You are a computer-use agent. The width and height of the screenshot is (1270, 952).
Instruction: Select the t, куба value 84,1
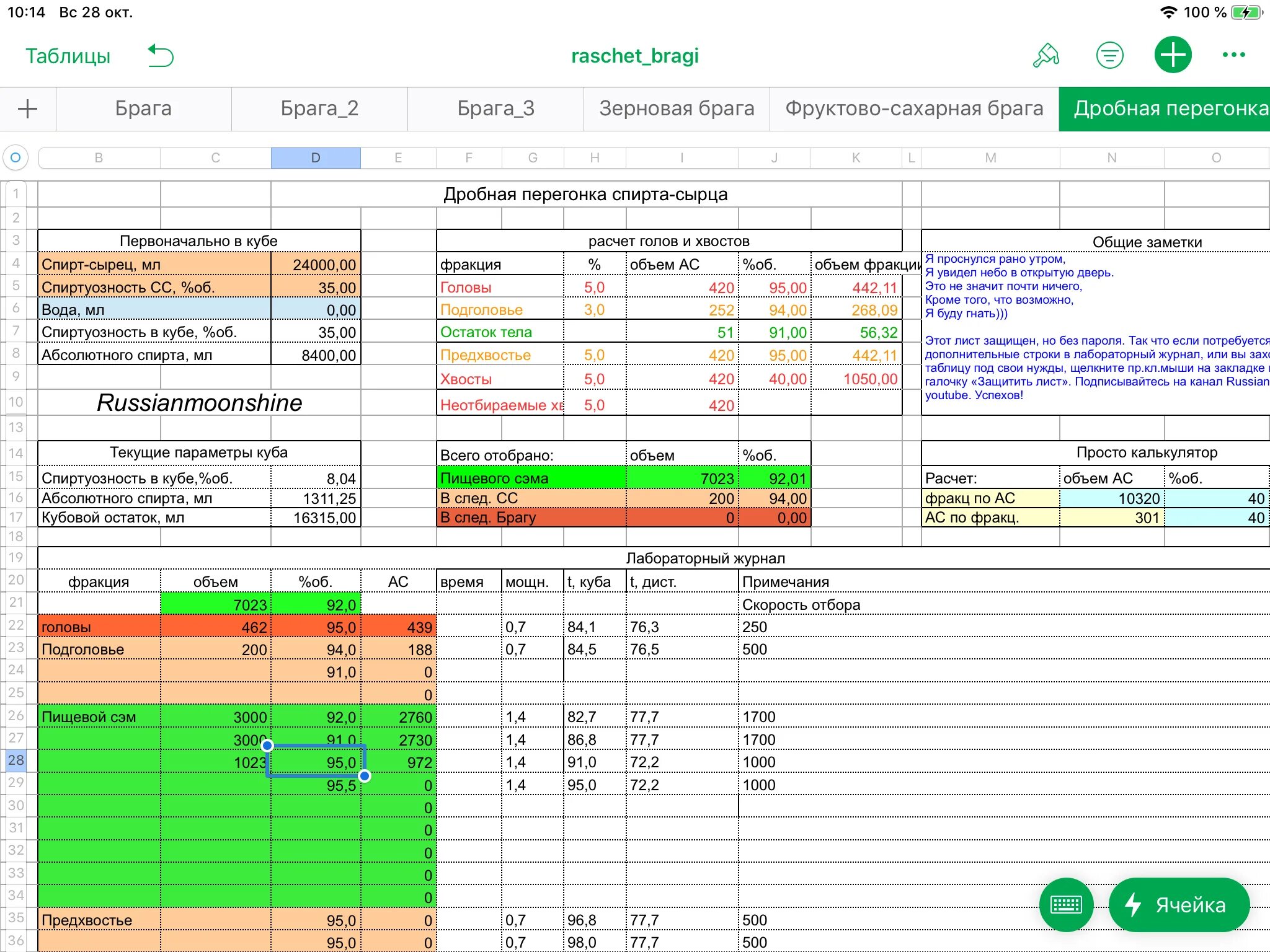coord(595,627)
